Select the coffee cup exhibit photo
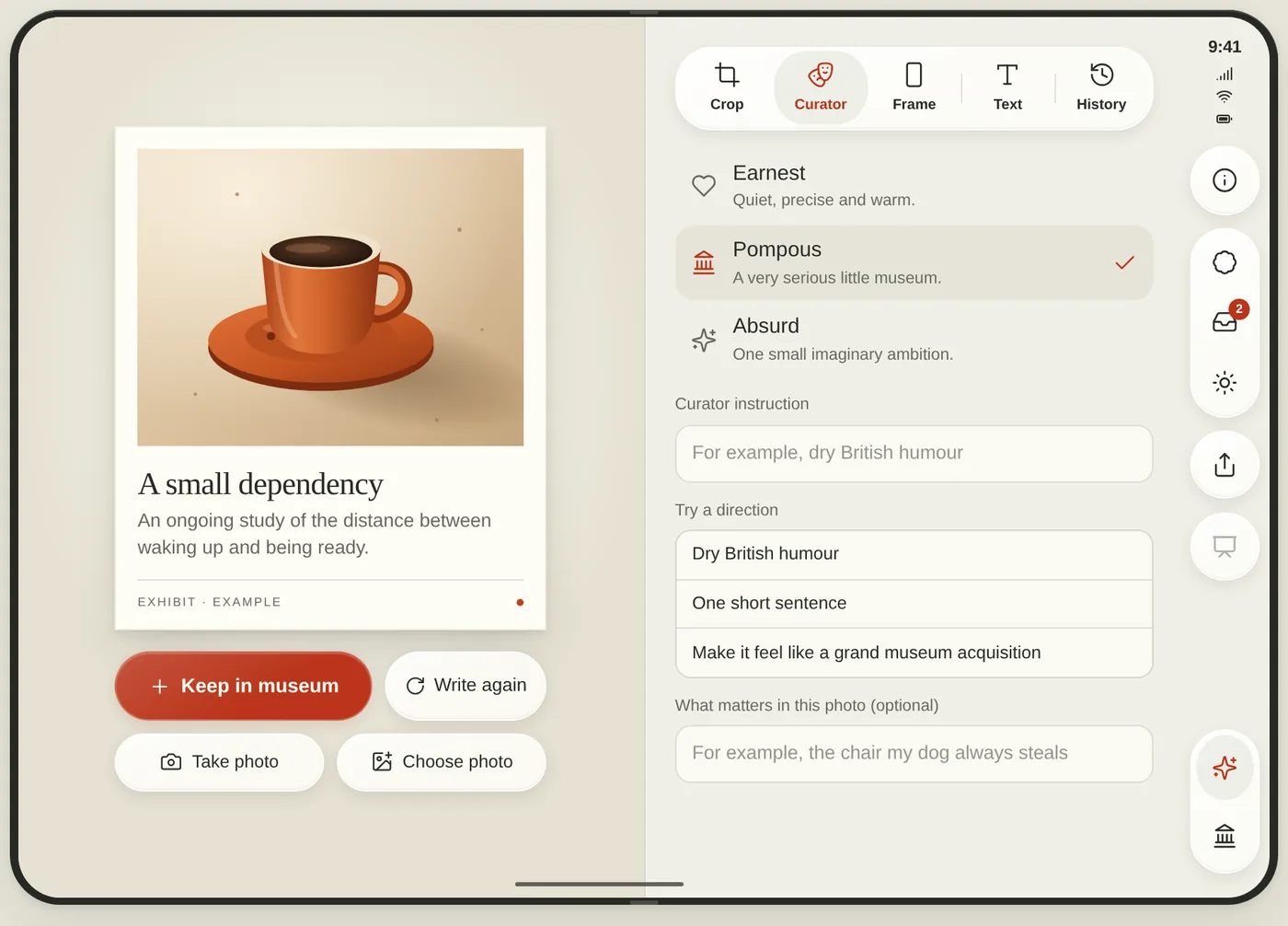Viewport: 1288px width, 926px height. (330, 297)
